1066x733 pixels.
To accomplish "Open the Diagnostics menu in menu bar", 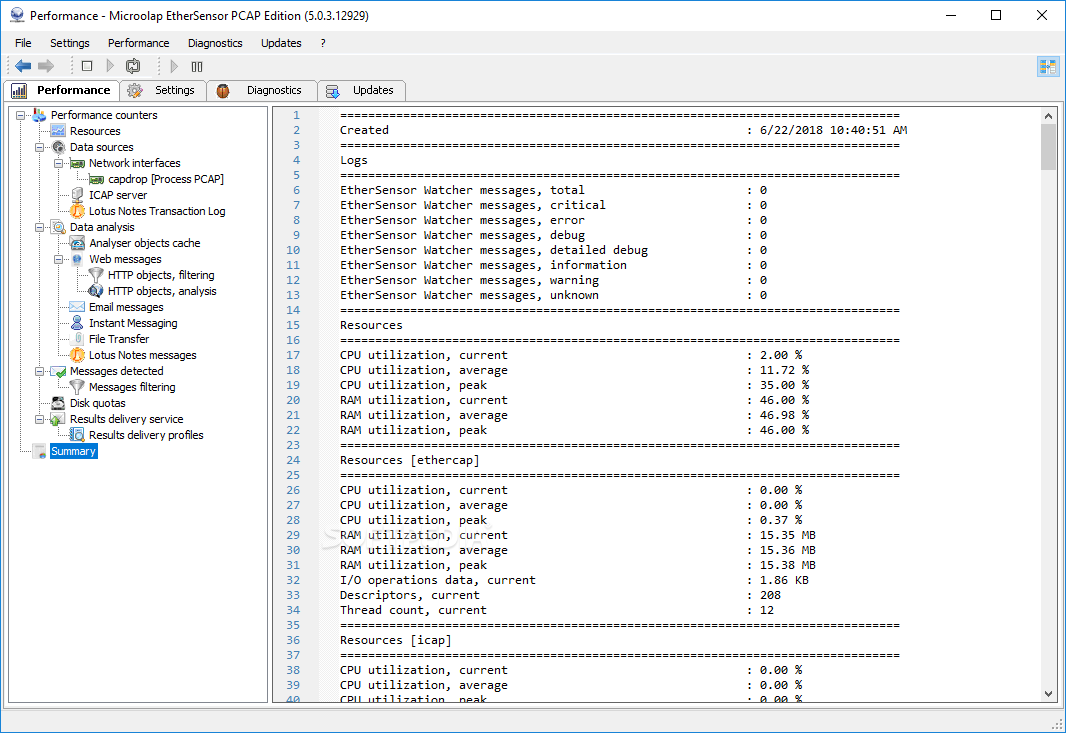I will click(215, 43).
